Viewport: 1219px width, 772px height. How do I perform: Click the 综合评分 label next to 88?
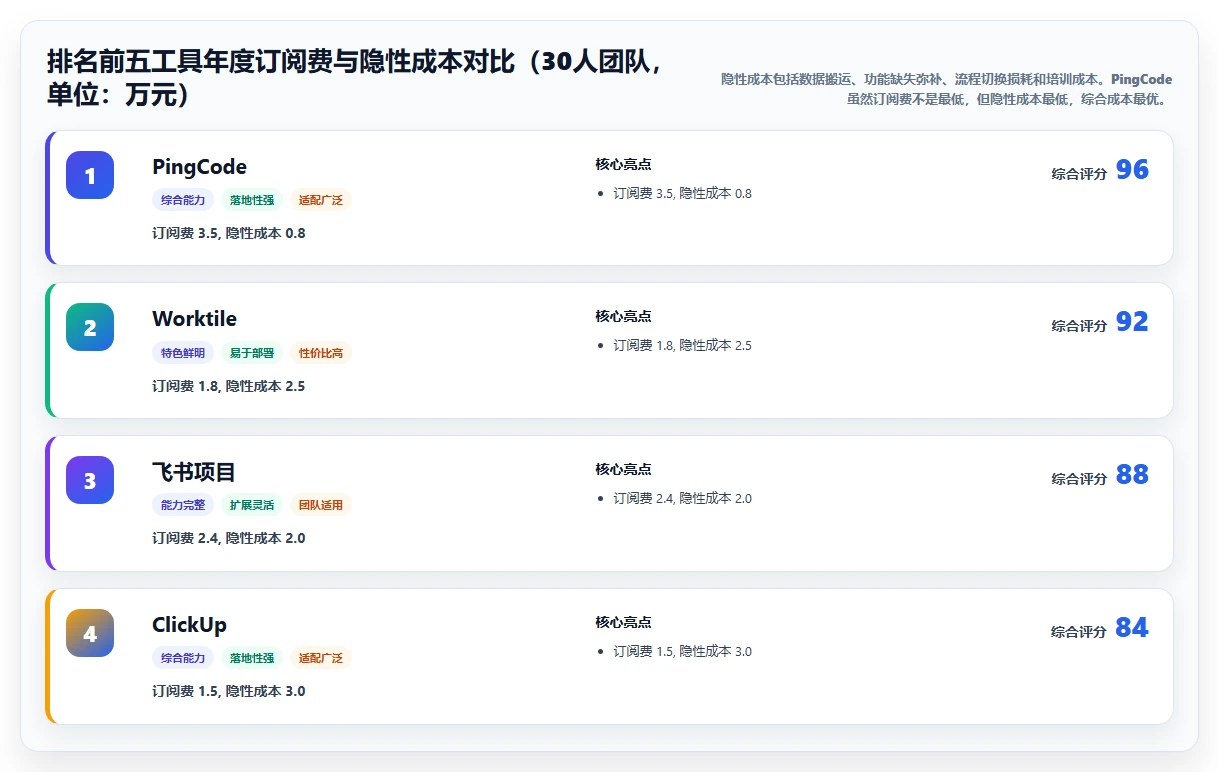point(1079,479)
